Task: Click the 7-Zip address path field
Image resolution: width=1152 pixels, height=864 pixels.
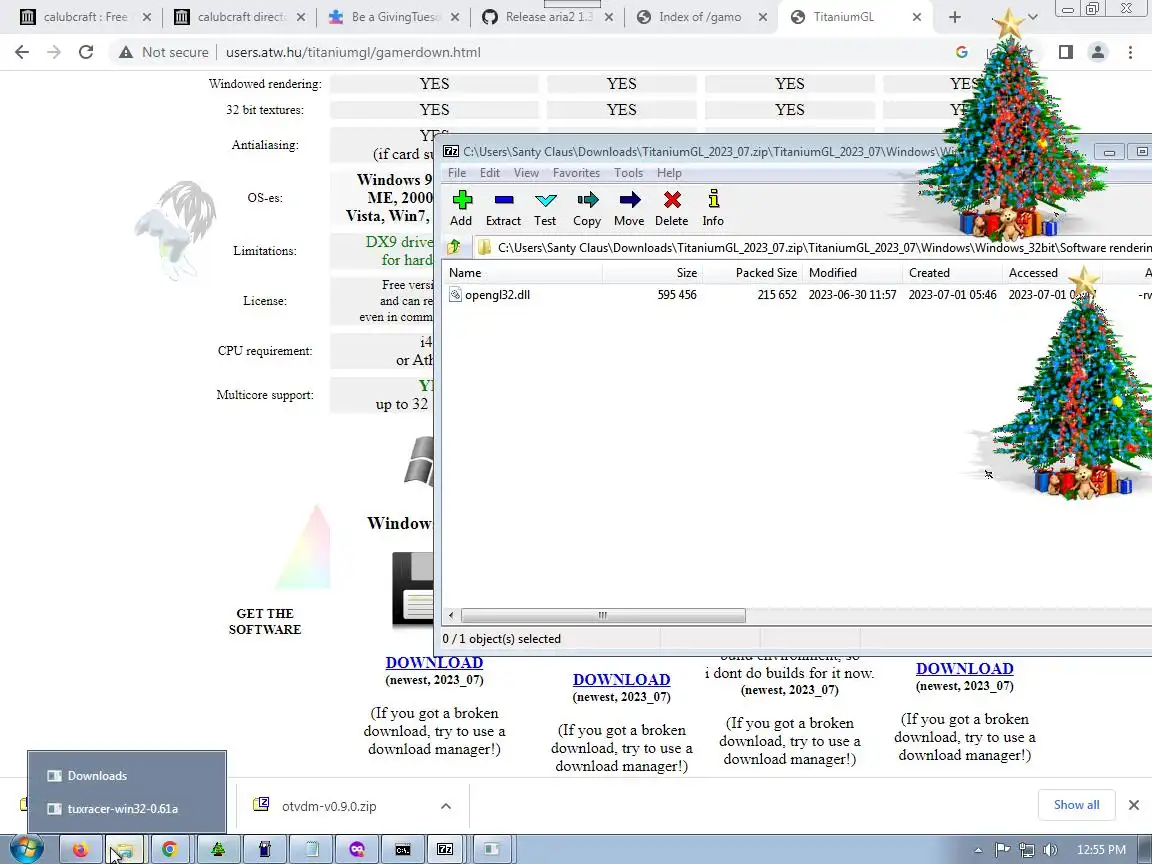Action: point(813,248)
